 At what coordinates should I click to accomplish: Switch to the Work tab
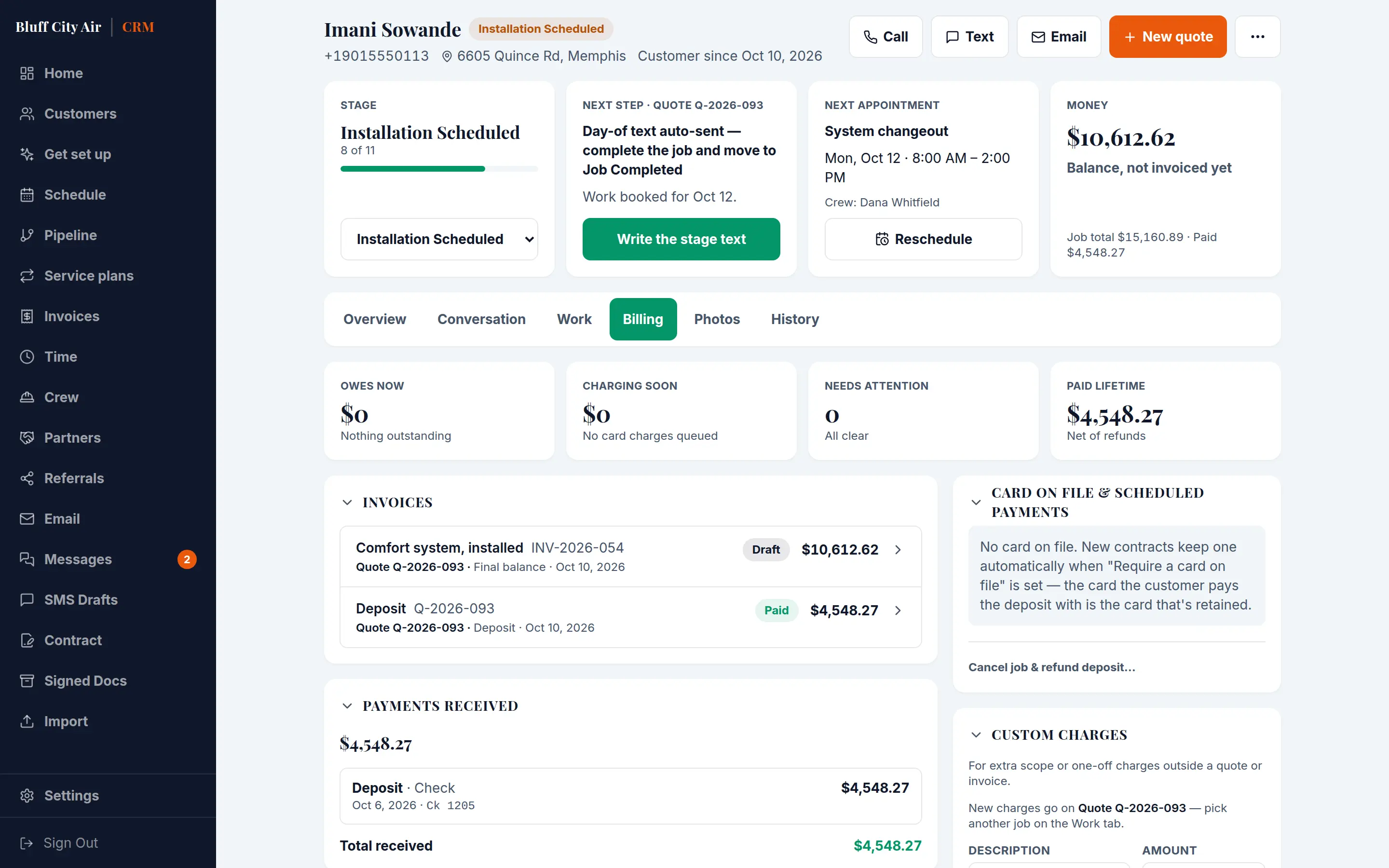click(x=574, y=319)
